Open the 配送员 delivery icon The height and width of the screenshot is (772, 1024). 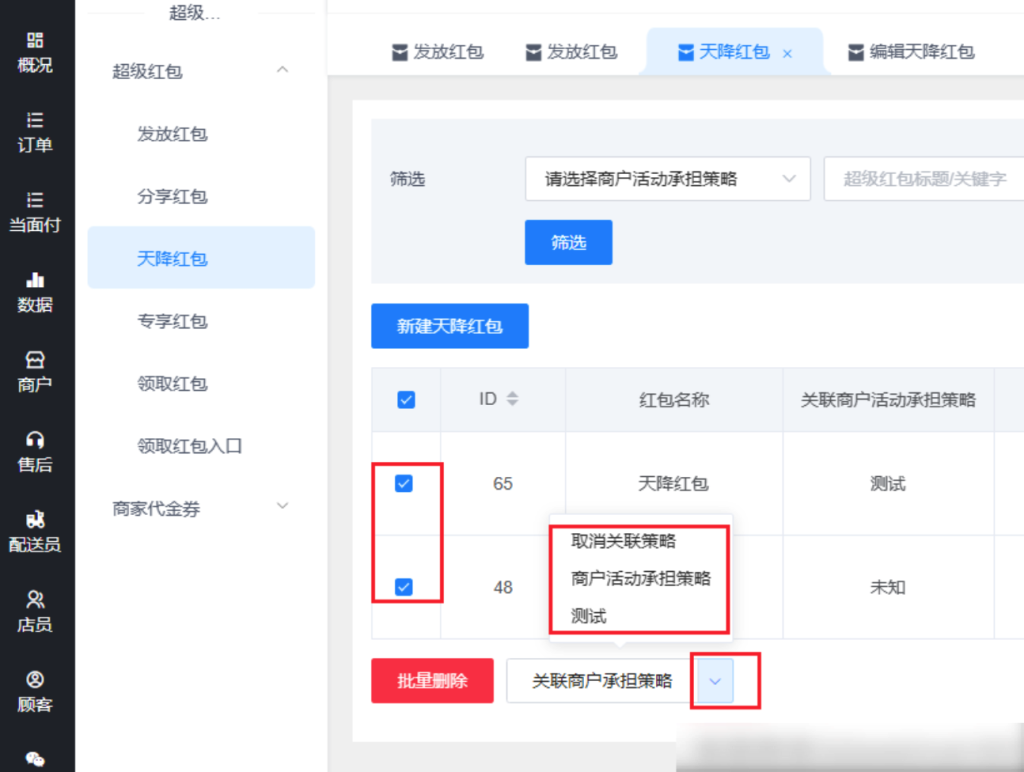(x=35, y=521)
